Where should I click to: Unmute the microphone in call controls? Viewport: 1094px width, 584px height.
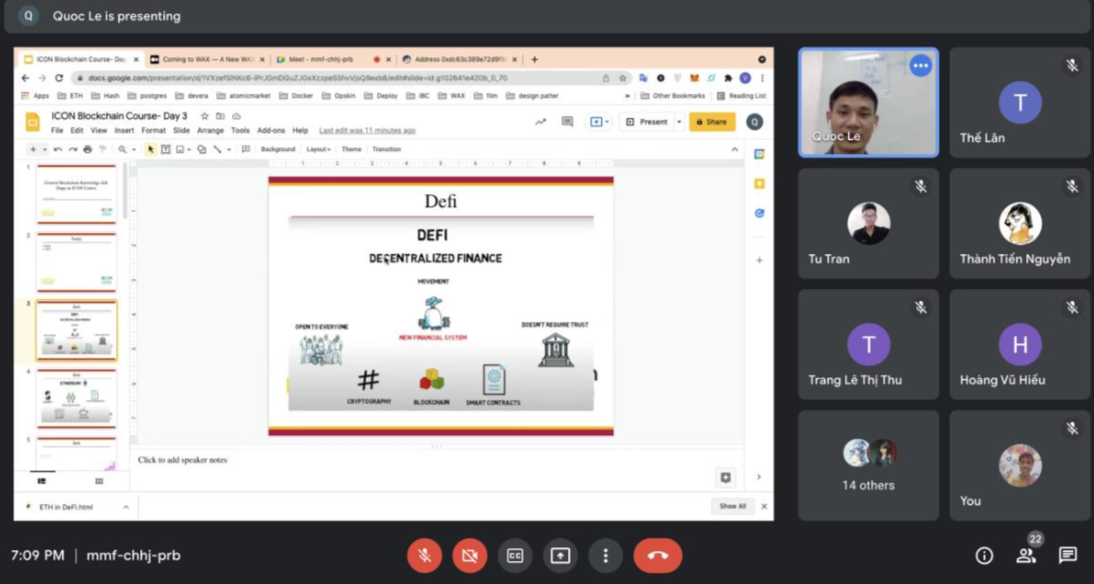424,555
